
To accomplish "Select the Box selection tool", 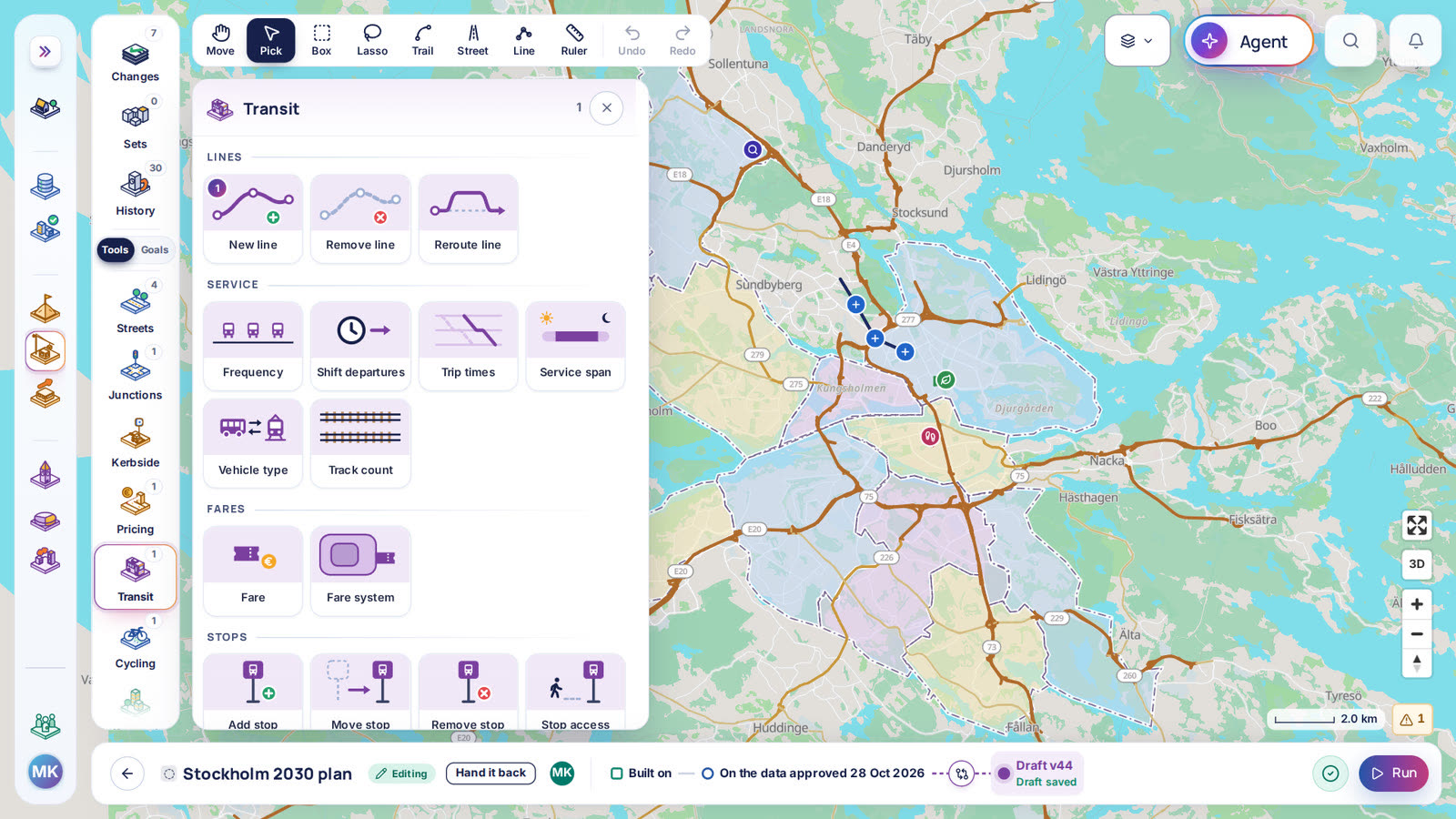I will [x=321, y=40].
